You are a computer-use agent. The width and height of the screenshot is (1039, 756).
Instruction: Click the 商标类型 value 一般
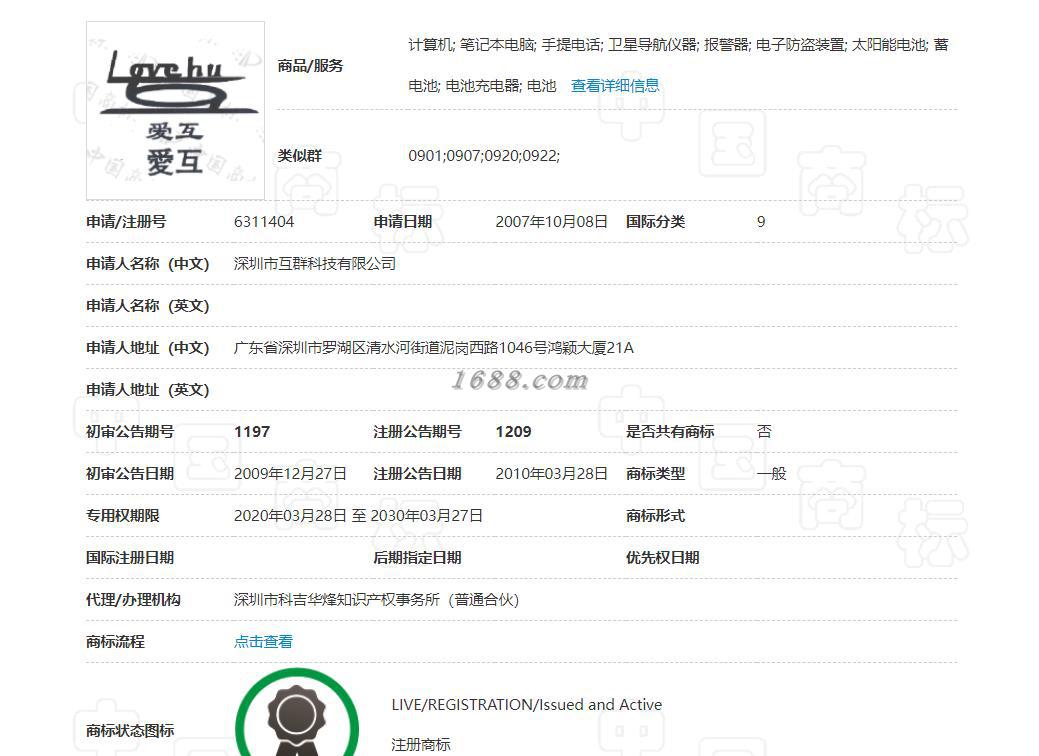click(x=771, y=474)
